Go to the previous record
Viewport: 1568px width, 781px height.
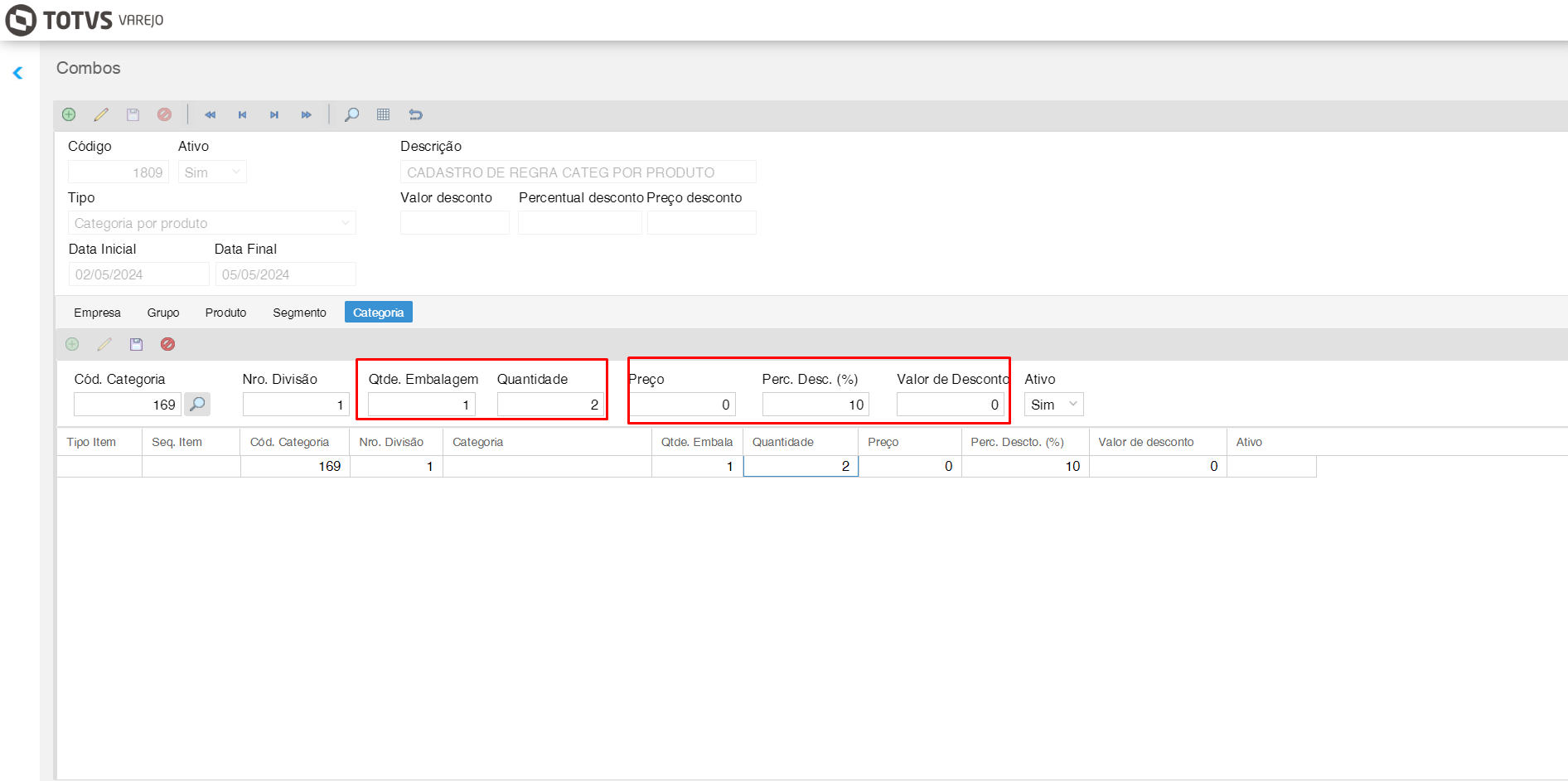(x=242, y=114)
